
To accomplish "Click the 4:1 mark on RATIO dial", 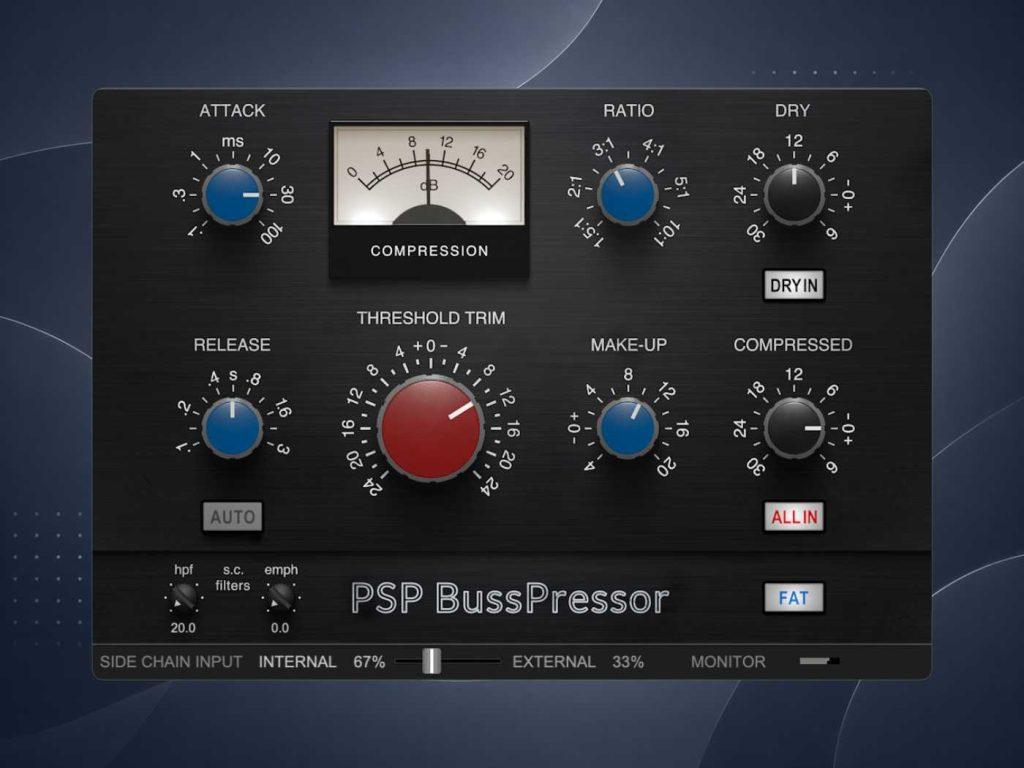I will click(653, 147).
